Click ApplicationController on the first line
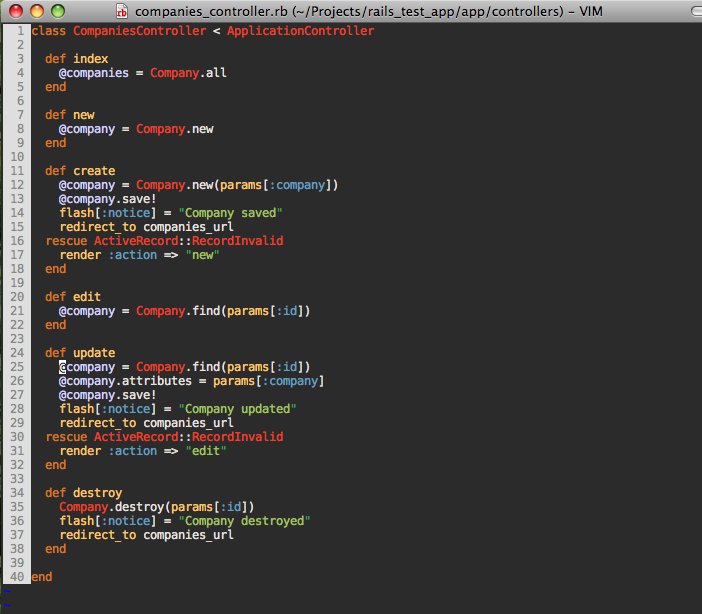Image resolution: width=702 pixels, height=614 pixels. coord(300,31)
